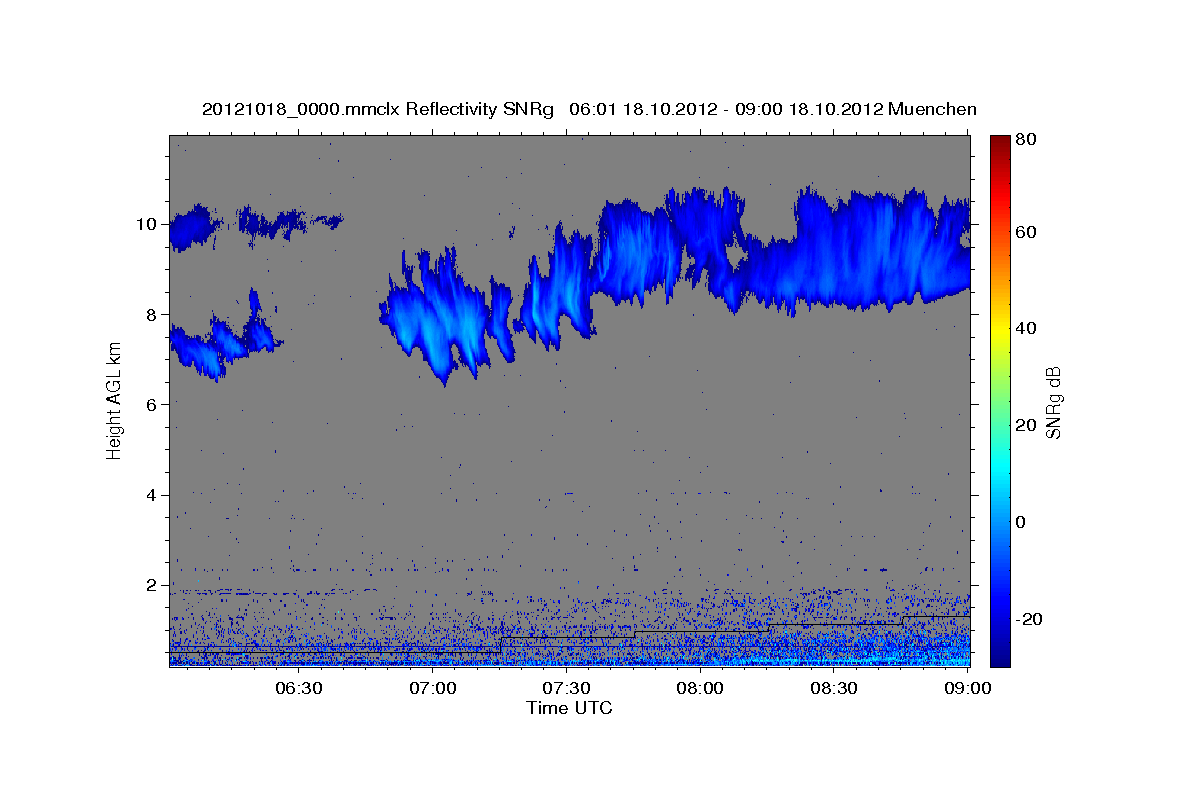
Task: Click the colorbar value 40
Action: click(1025, 328)
